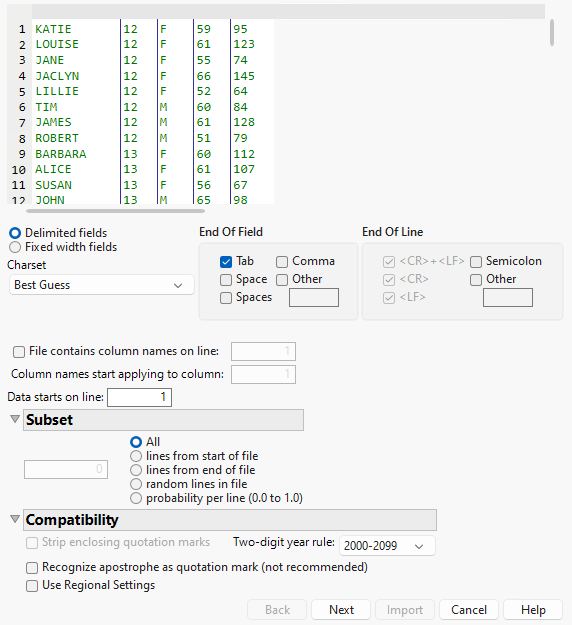Screen dimensions: 572x625
Task: Click the End Of Line other character box
Action: coord(508,297)
